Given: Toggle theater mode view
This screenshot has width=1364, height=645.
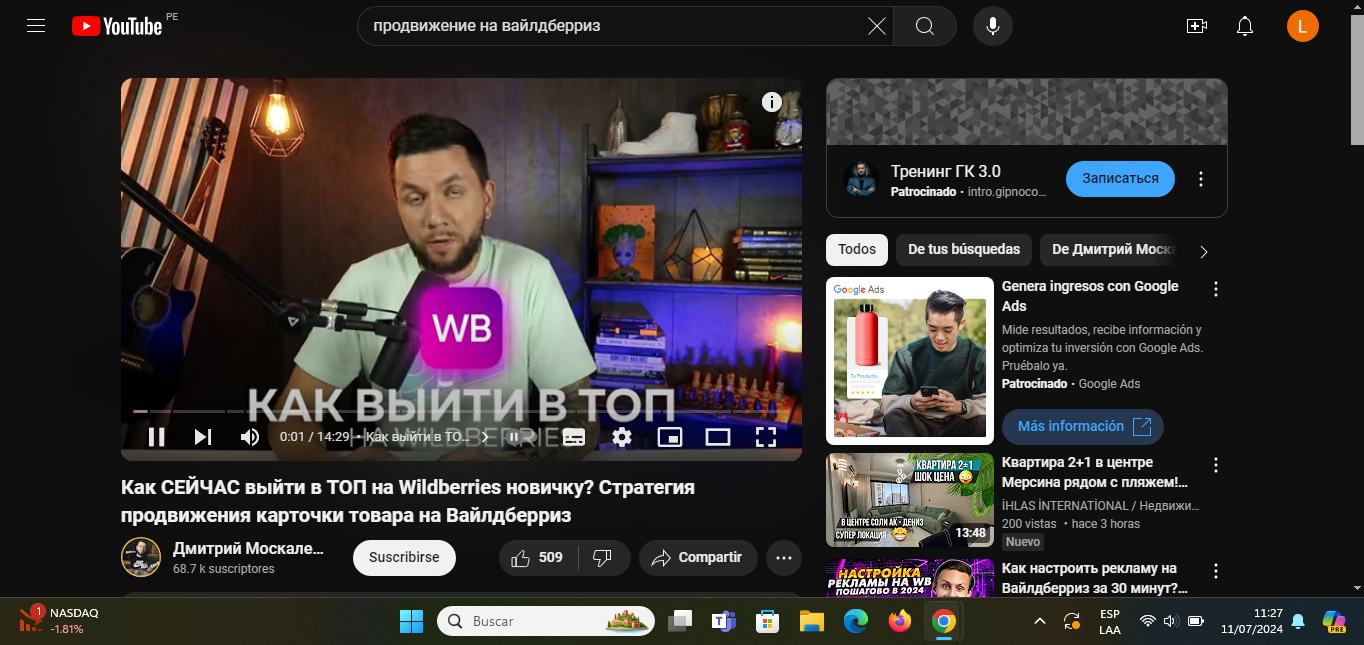Looking at the screenshot, I should point(718,437).
